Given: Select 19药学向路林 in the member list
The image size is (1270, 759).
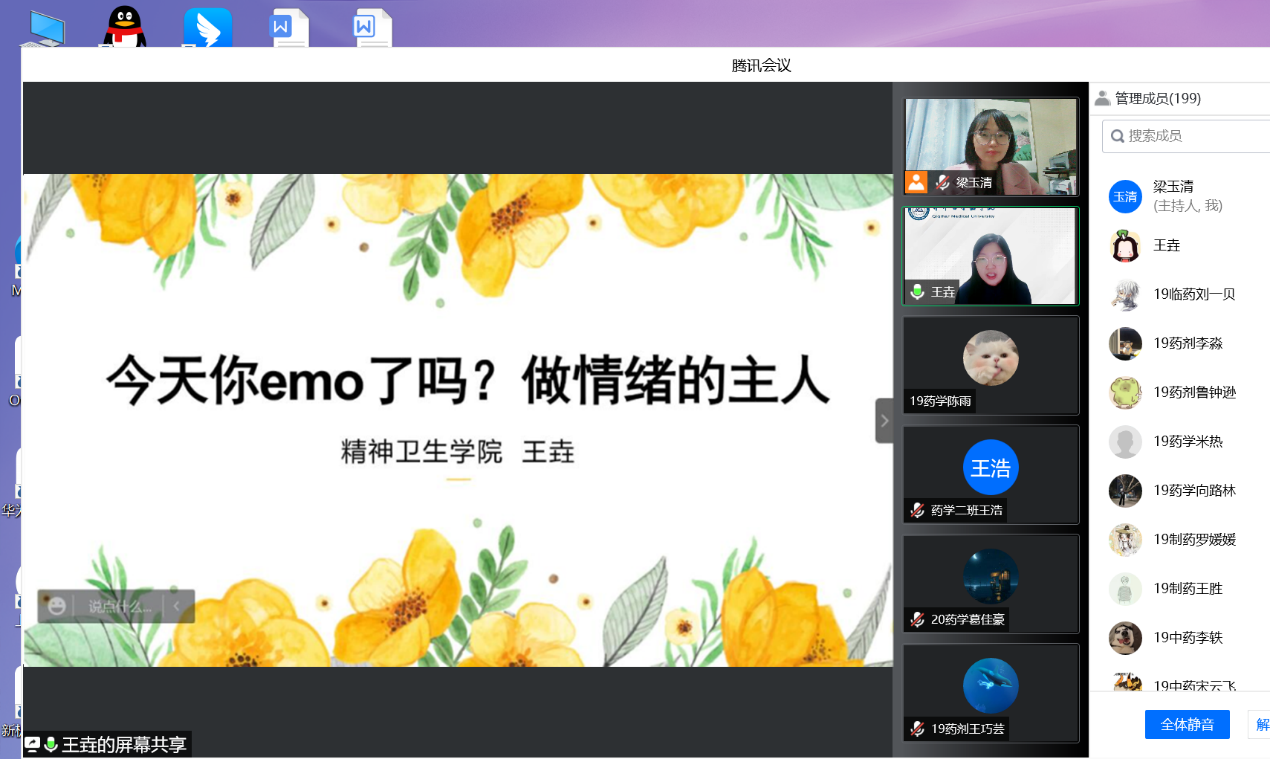Looking at the screenshot, I should [1194, 490].
